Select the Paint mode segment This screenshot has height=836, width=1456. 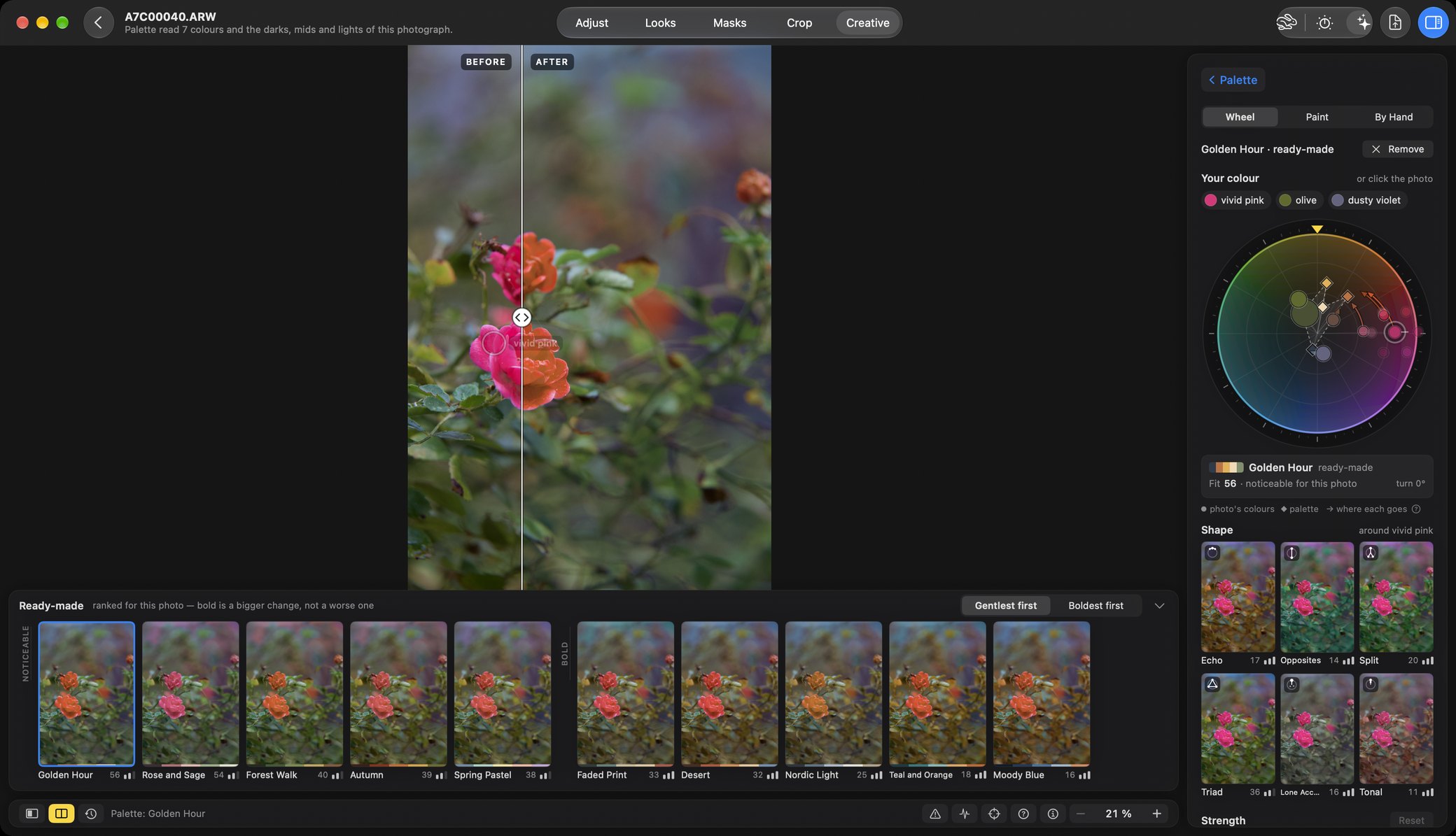tap(1317, 117)
